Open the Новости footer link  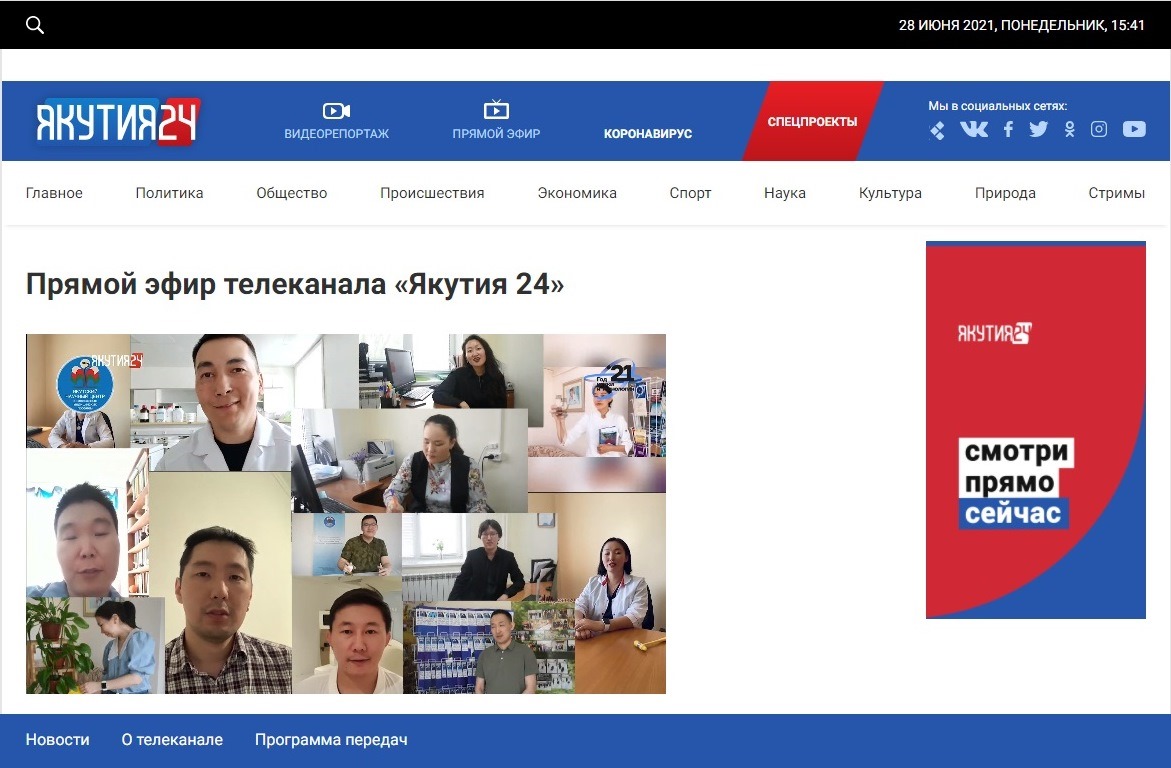[58, 740]
